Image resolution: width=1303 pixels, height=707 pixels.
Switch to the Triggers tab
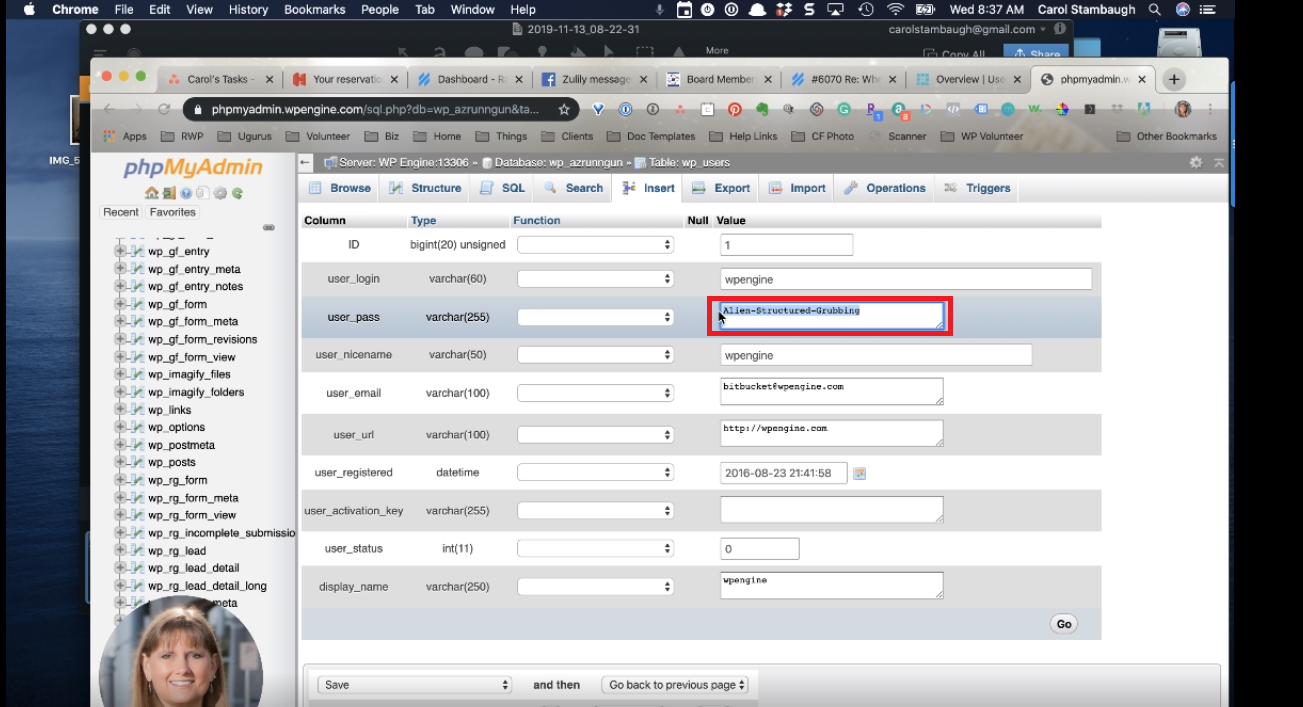coord(977,188)
